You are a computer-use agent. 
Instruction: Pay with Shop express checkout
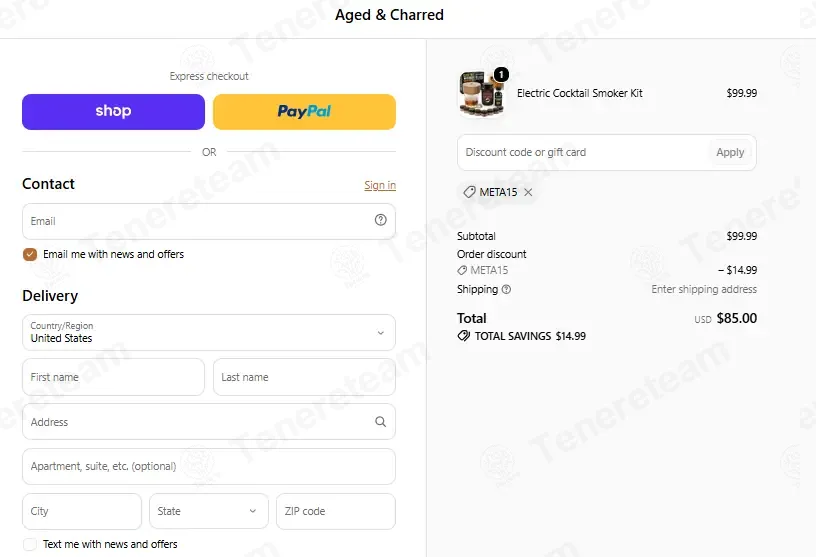click(113, 111)
